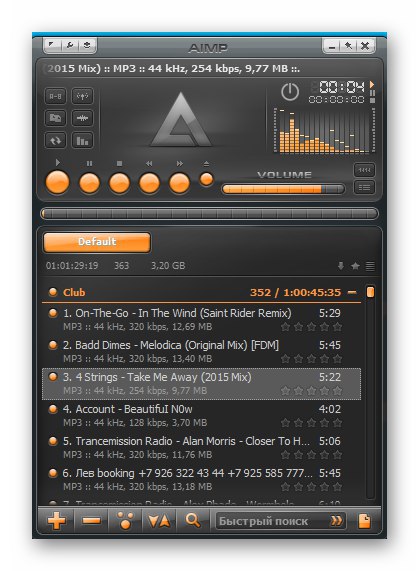The width and height of the screenshot is (419, 571).
Task: Switch the 00:04 time display mode
Action: point(341,87)
